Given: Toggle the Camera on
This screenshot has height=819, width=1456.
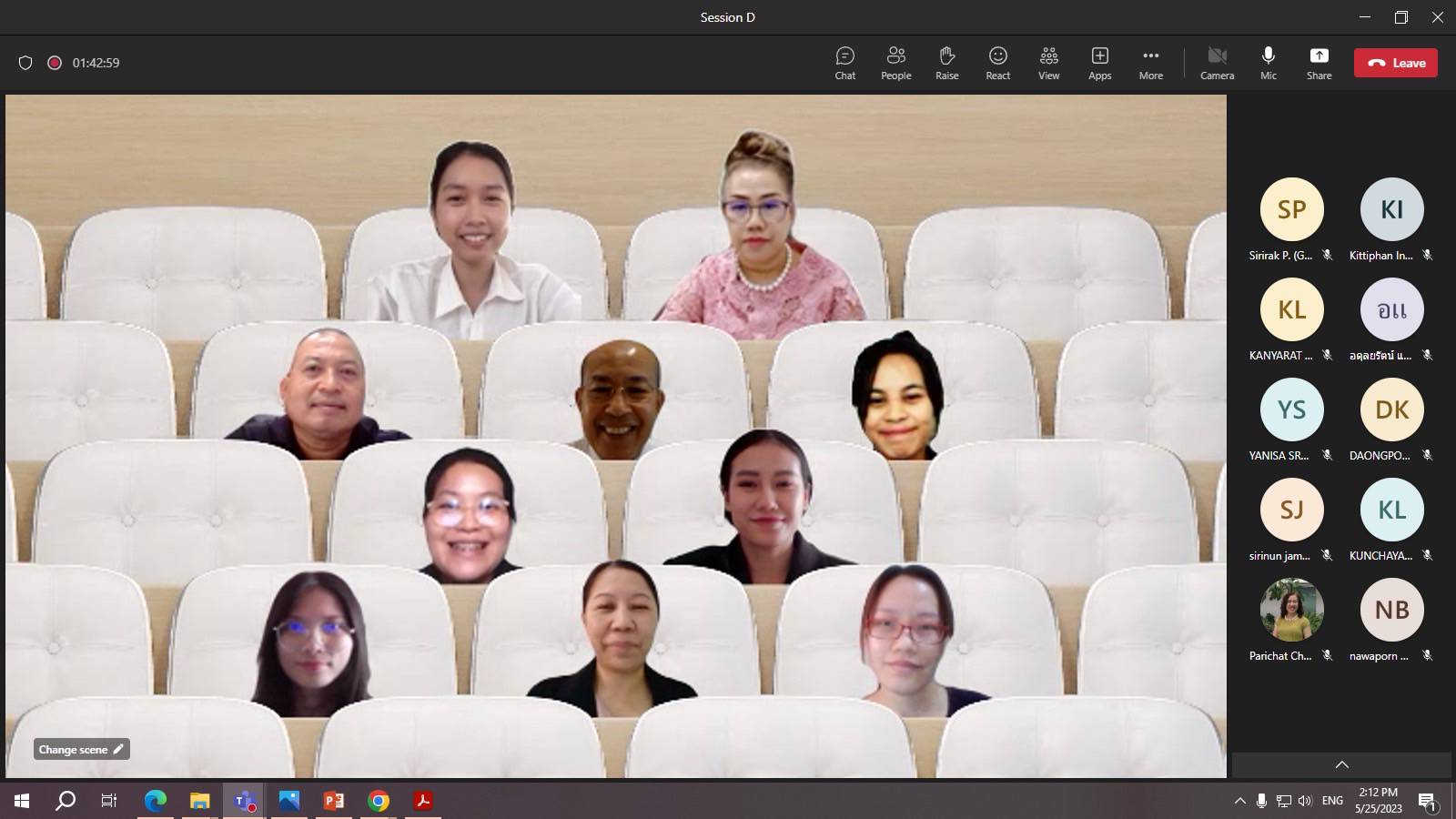Looking at the screenshot, I should (x=1217, y=63).
